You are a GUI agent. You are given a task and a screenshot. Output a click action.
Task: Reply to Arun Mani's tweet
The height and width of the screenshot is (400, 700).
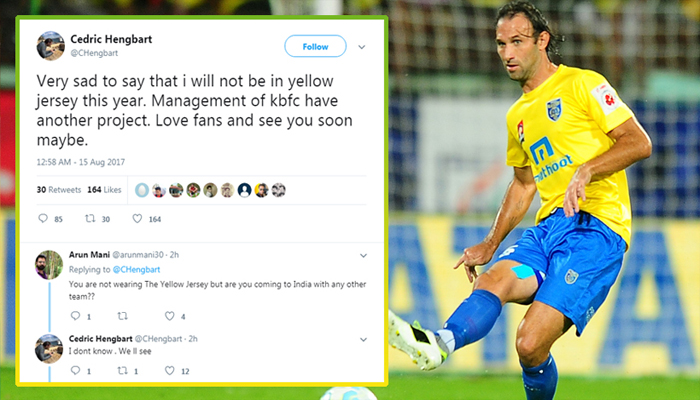click(75, 316)
